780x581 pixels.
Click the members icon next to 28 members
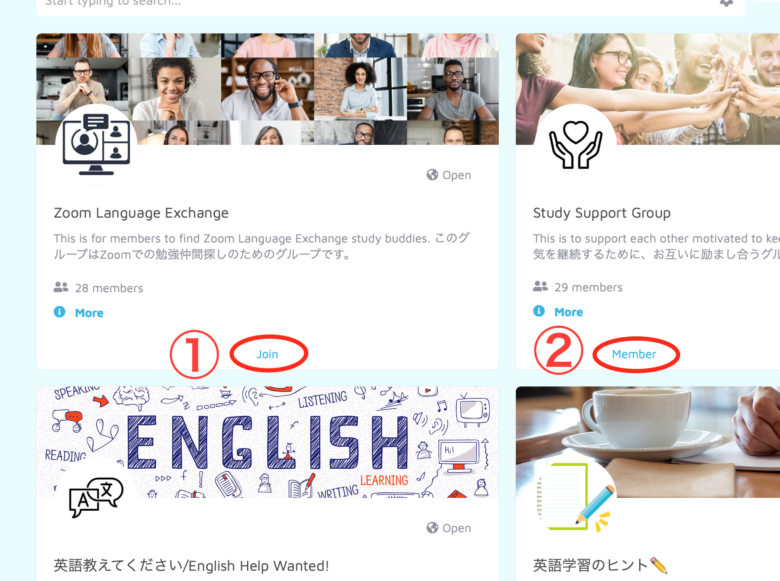(61, 287)
